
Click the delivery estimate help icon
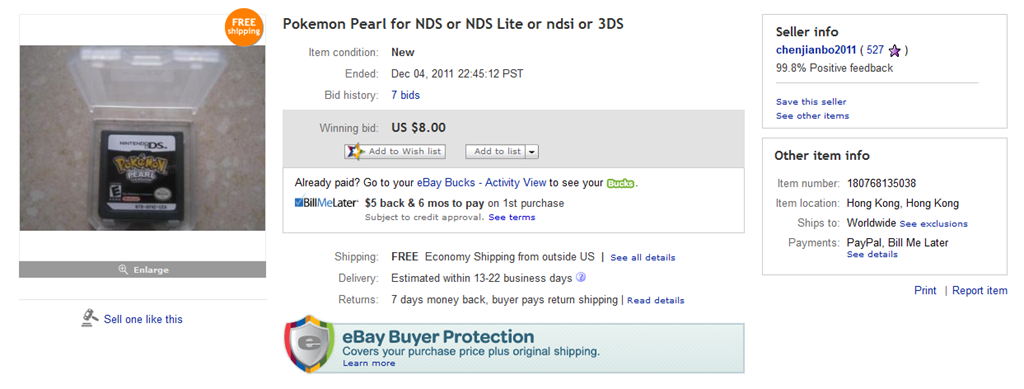click(x=581, y=277)
